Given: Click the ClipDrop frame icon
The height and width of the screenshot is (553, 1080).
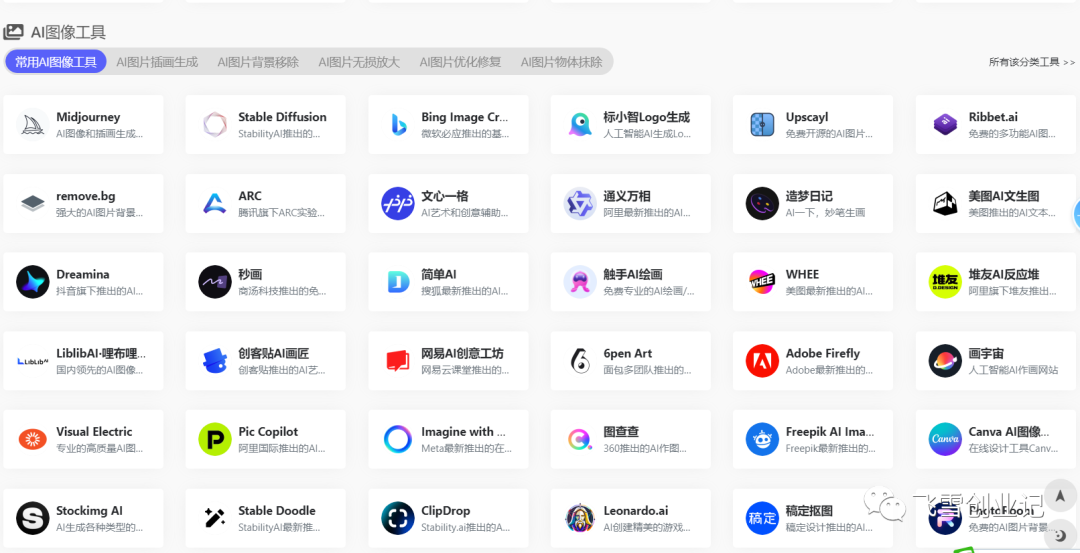Looking at the screenshot, I should click(398, 519).
